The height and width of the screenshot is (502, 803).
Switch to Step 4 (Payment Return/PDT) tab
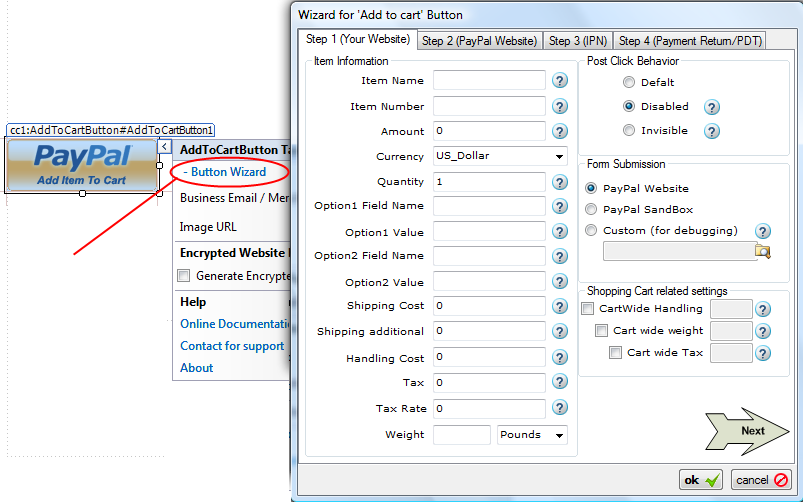click(x=690, y=41)
